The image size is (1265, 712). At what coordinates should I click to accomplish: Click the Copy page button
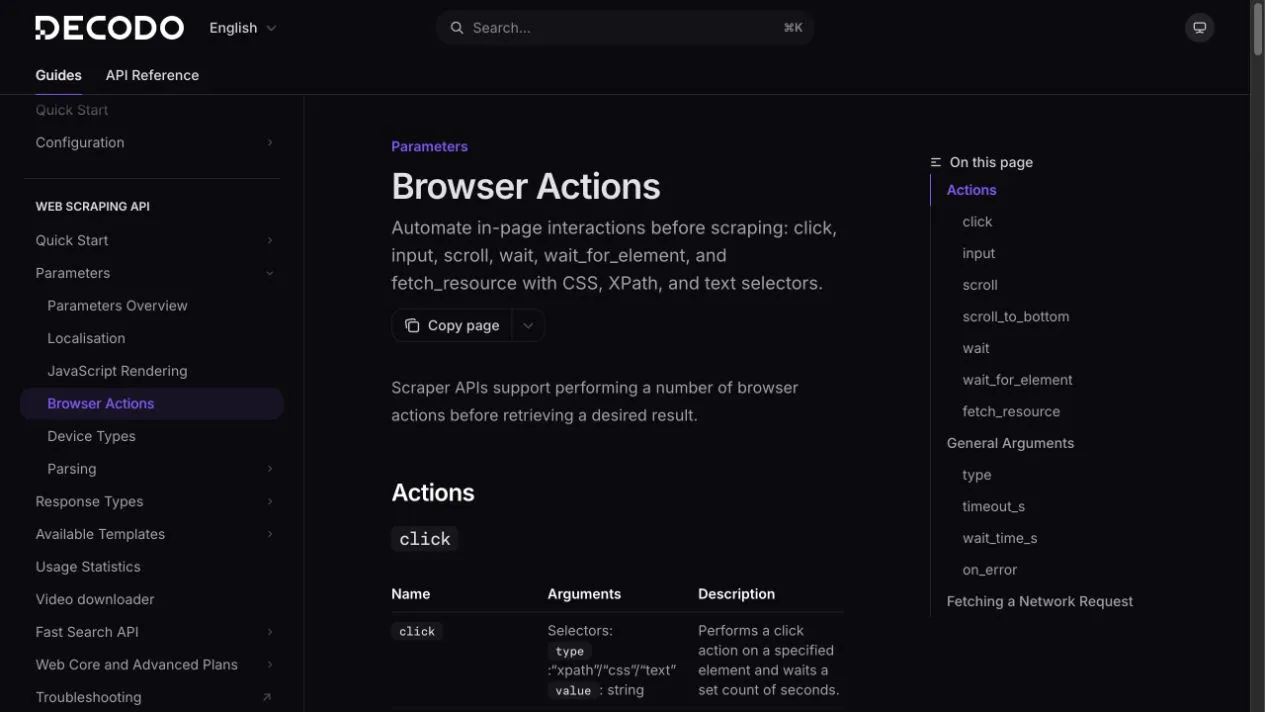pos(452,325)
